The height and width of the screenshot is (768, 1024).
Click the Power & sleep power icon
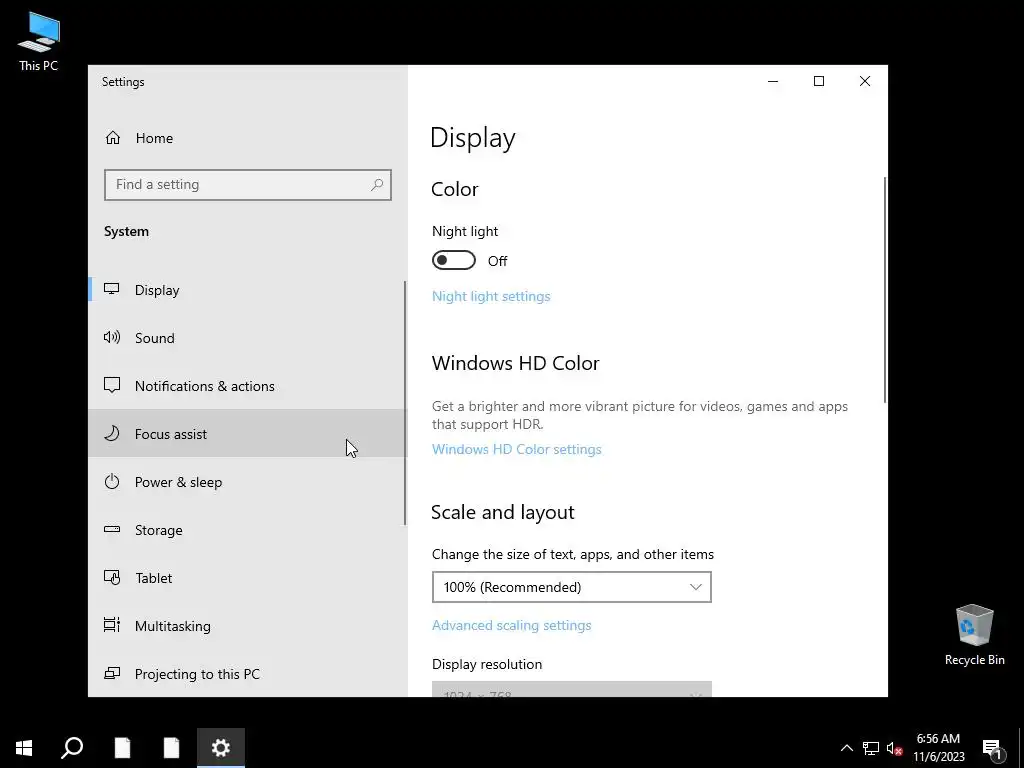click(x=112, y=482)
